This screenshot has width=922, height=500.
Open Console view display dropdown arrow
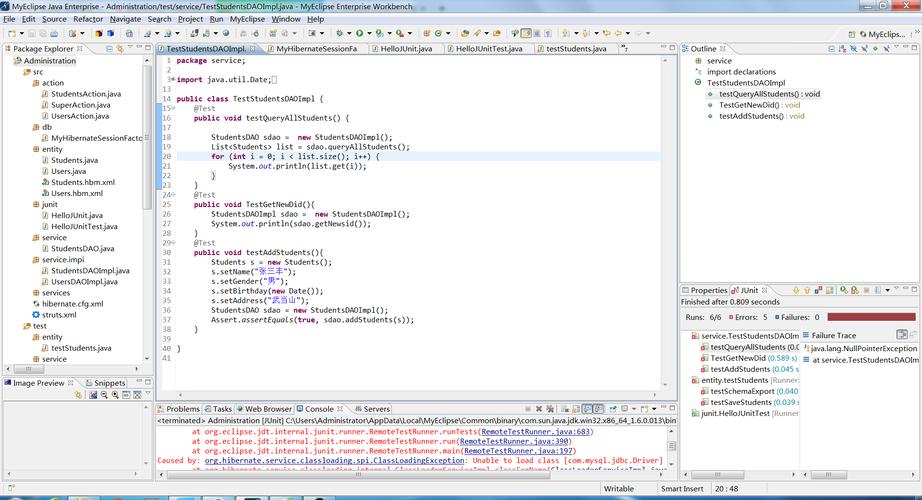tap(634, 408)
